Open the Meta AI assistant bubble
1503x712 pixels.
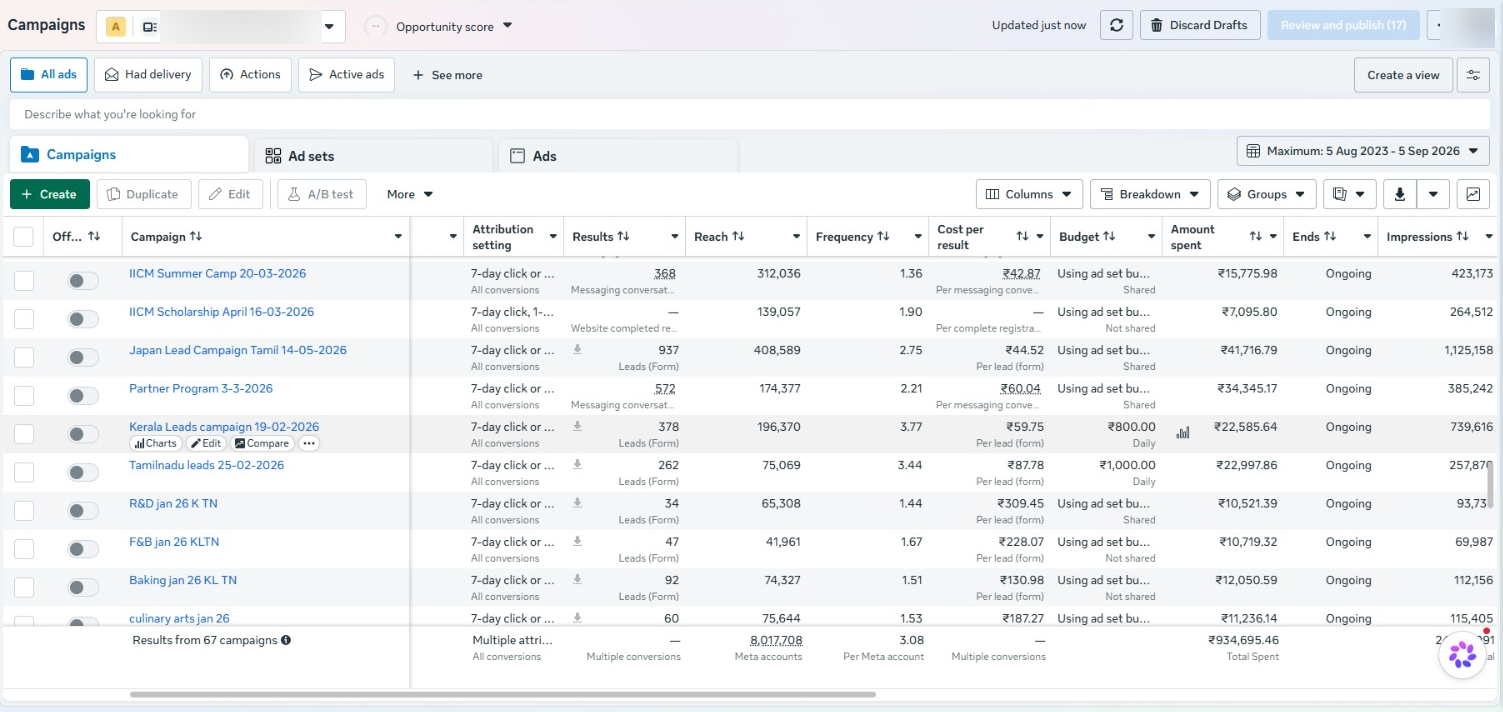[x=1462, y=655]
